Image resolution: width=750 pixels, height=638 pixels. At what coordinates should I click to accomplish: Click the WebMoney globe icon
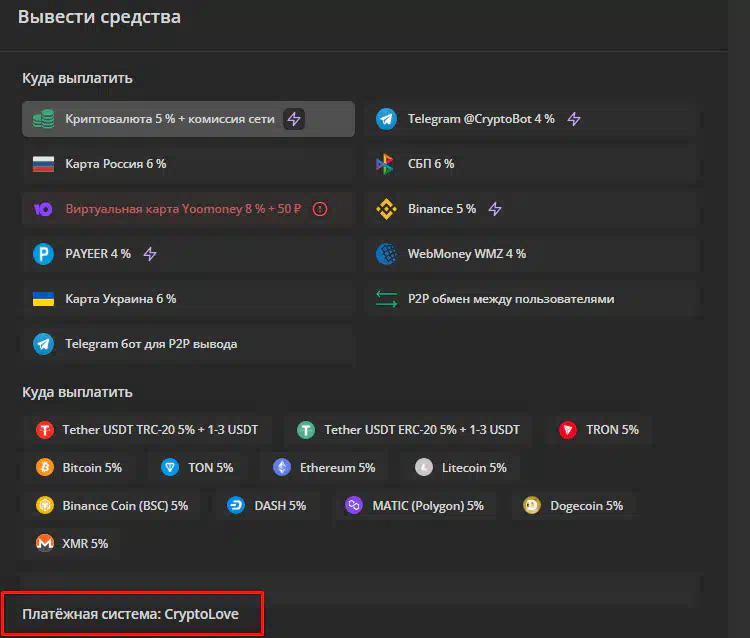(x=386, y=254)
